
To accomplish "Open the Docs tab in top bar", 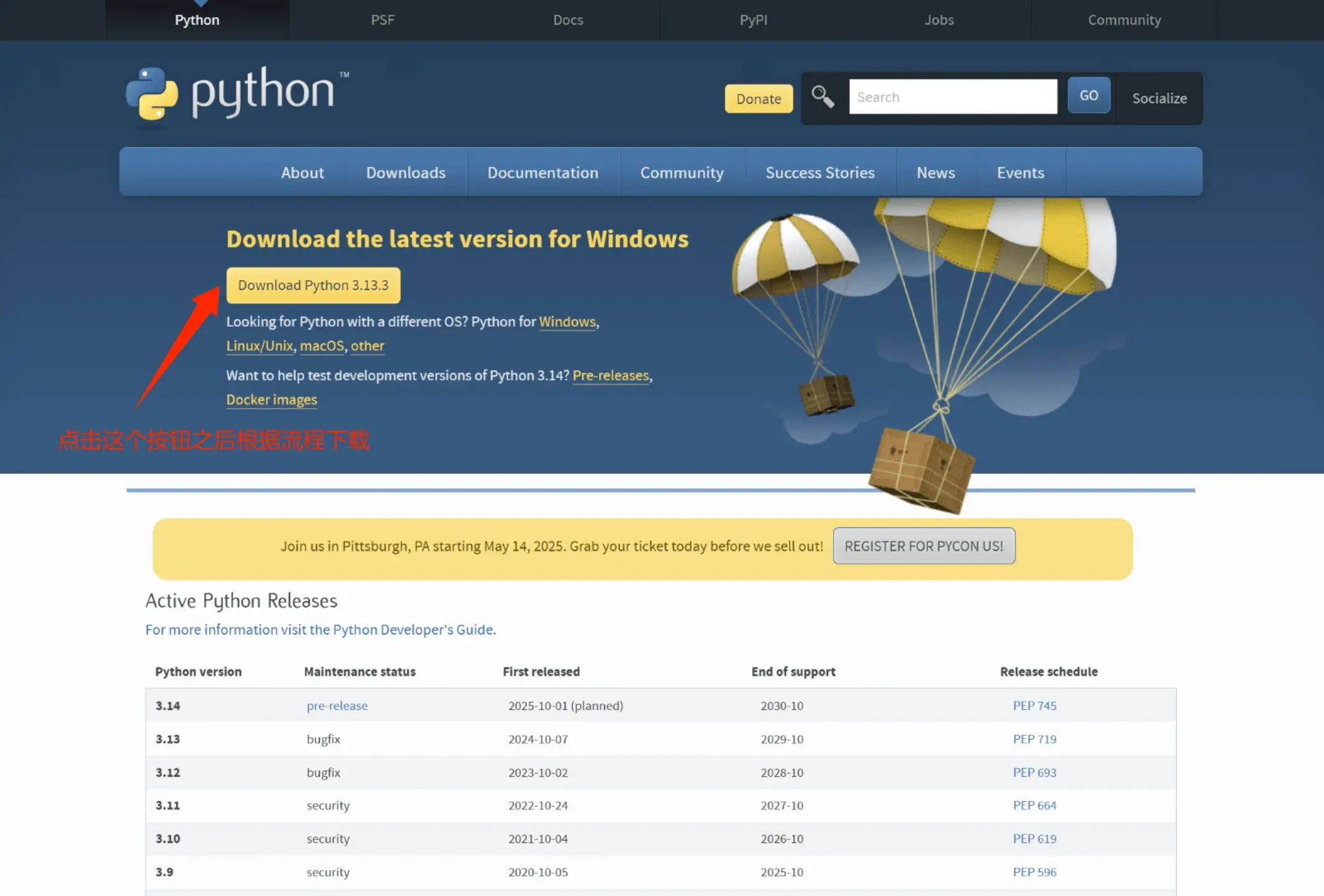I will (568, 20).
